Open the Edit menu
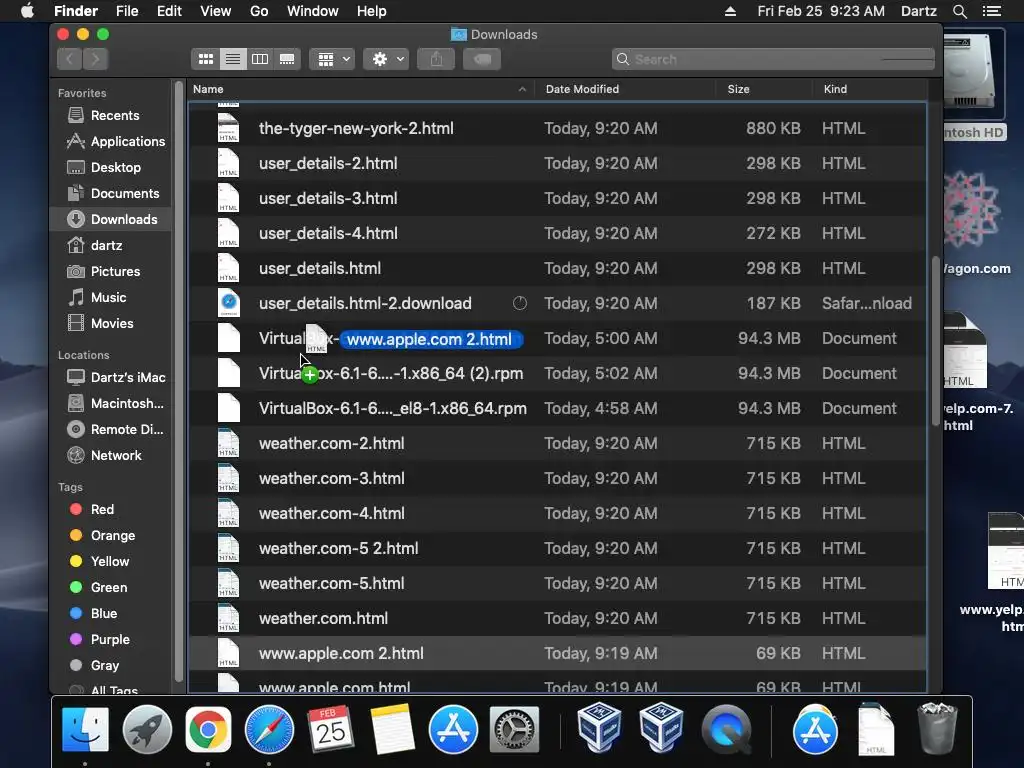Screen dimensions: 1024x768 pos(169,11)
